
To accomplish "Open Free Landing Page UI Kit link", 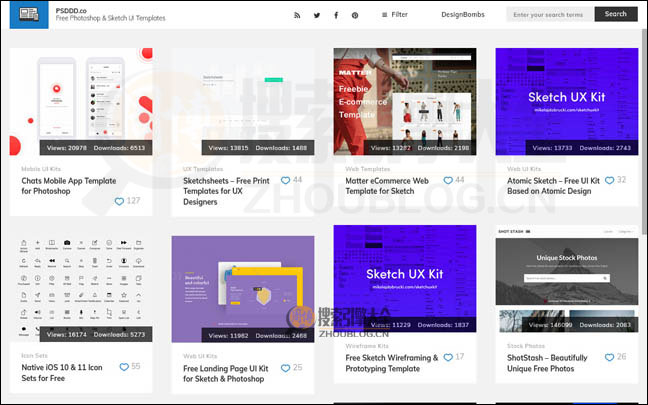I will (227, 373).
